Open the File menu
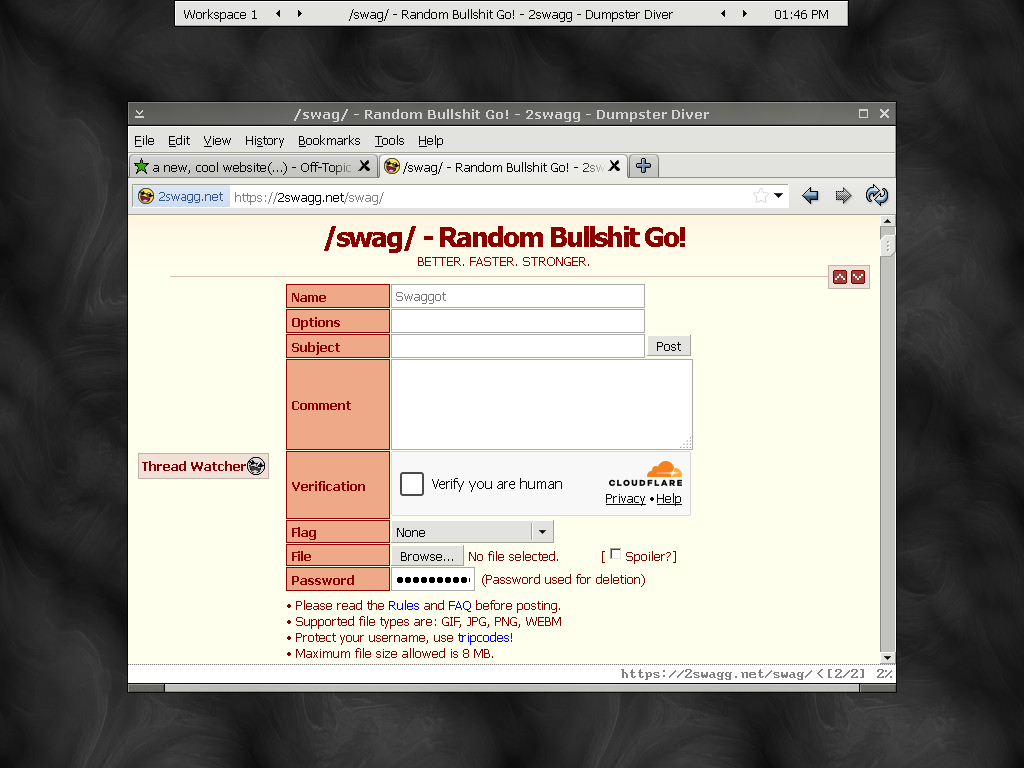 coord(144,140)
